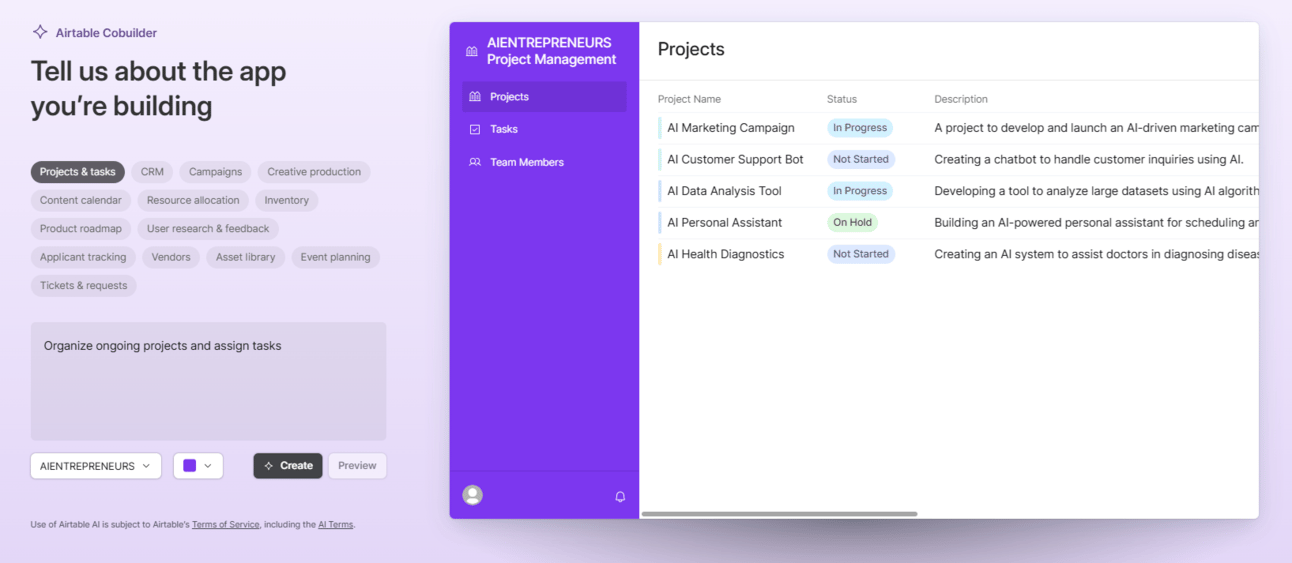Click the Projects page heading

click(691, 49)
